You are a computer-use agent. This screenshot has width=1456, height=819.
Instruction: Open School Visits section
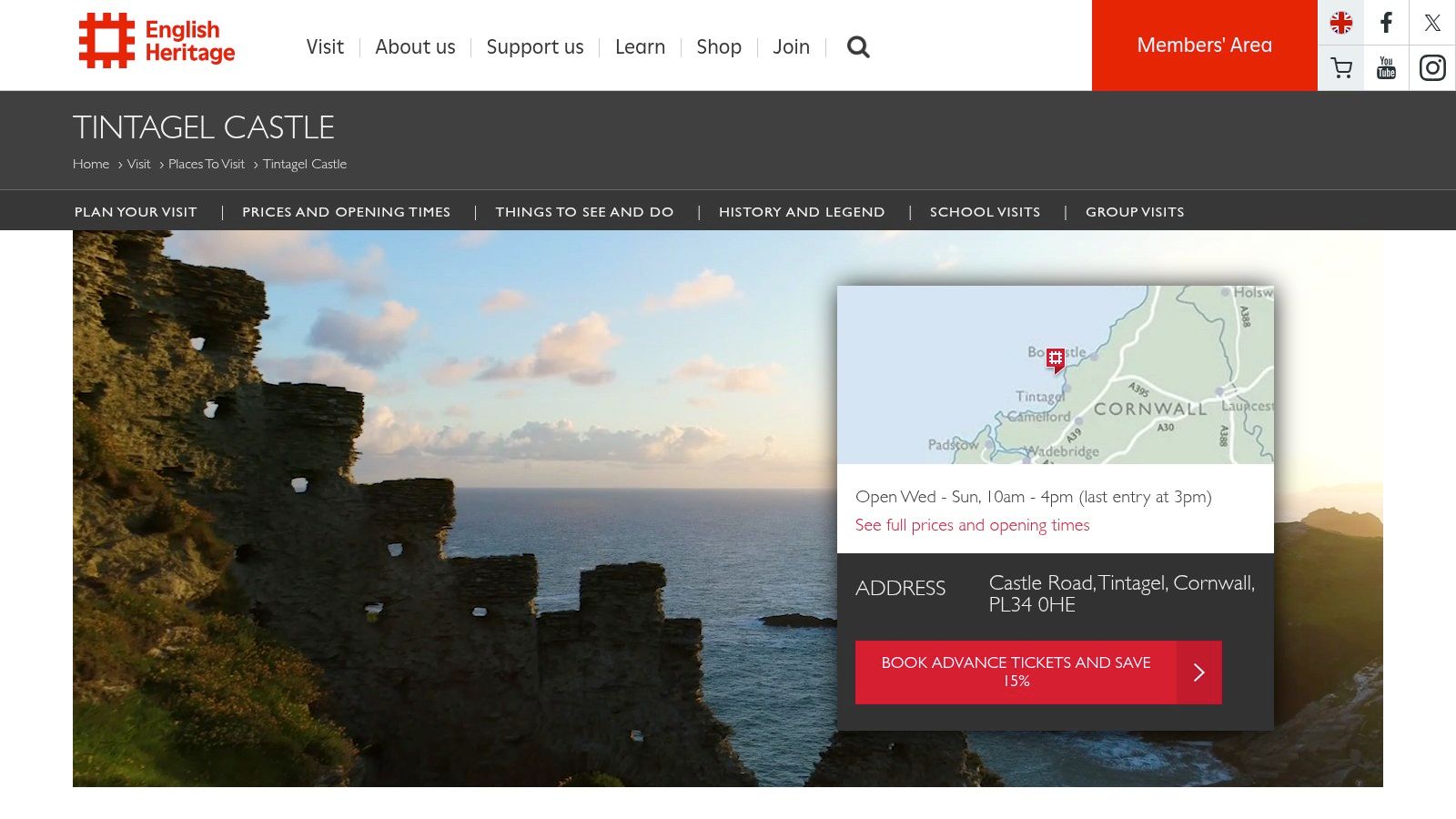tap(985, 211)
